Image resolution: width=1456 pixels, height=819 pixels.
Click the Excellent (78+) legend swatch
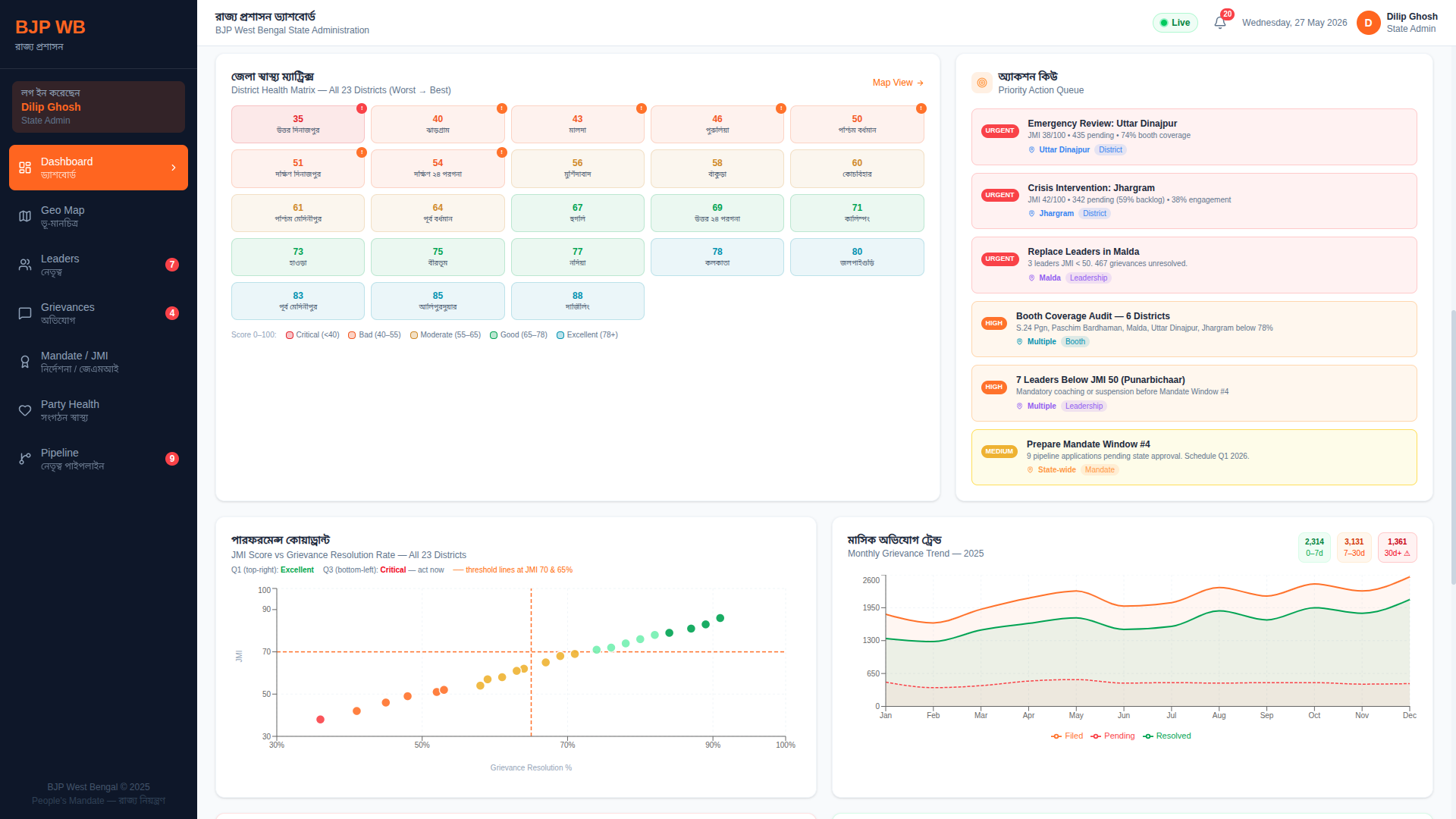(560, 335)
